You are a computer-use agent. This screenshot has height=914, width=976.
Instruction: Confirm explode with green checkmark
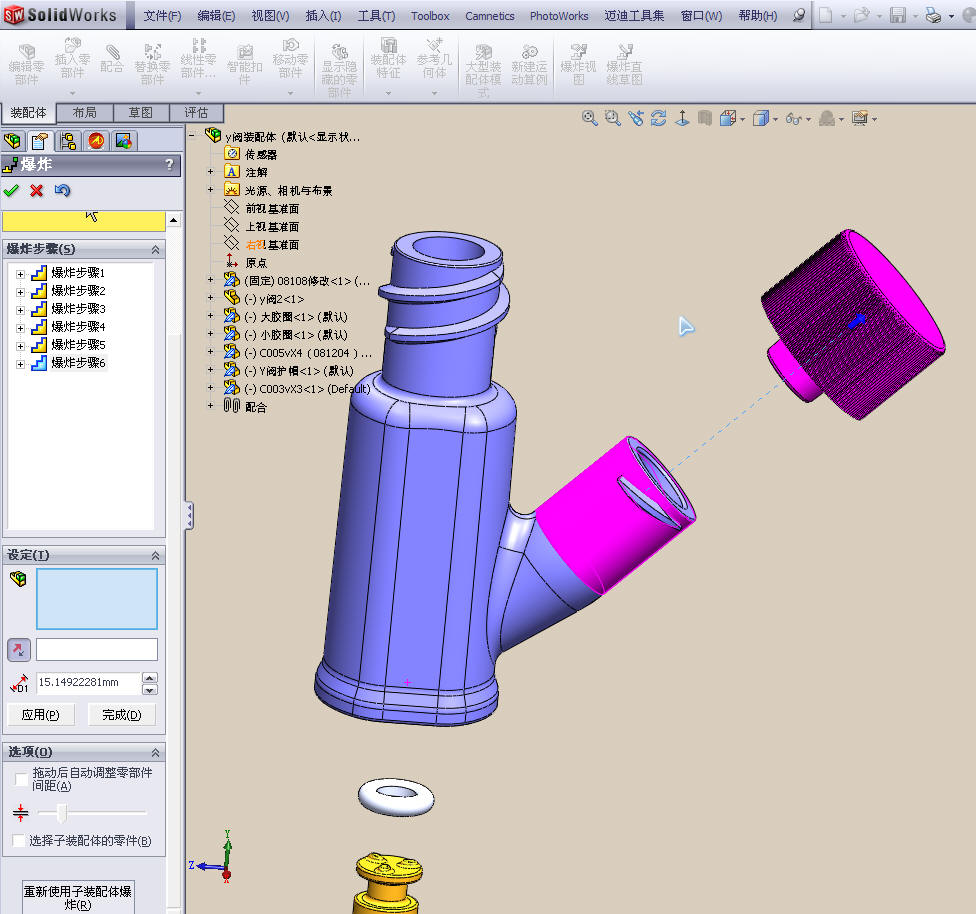point(11,191)
